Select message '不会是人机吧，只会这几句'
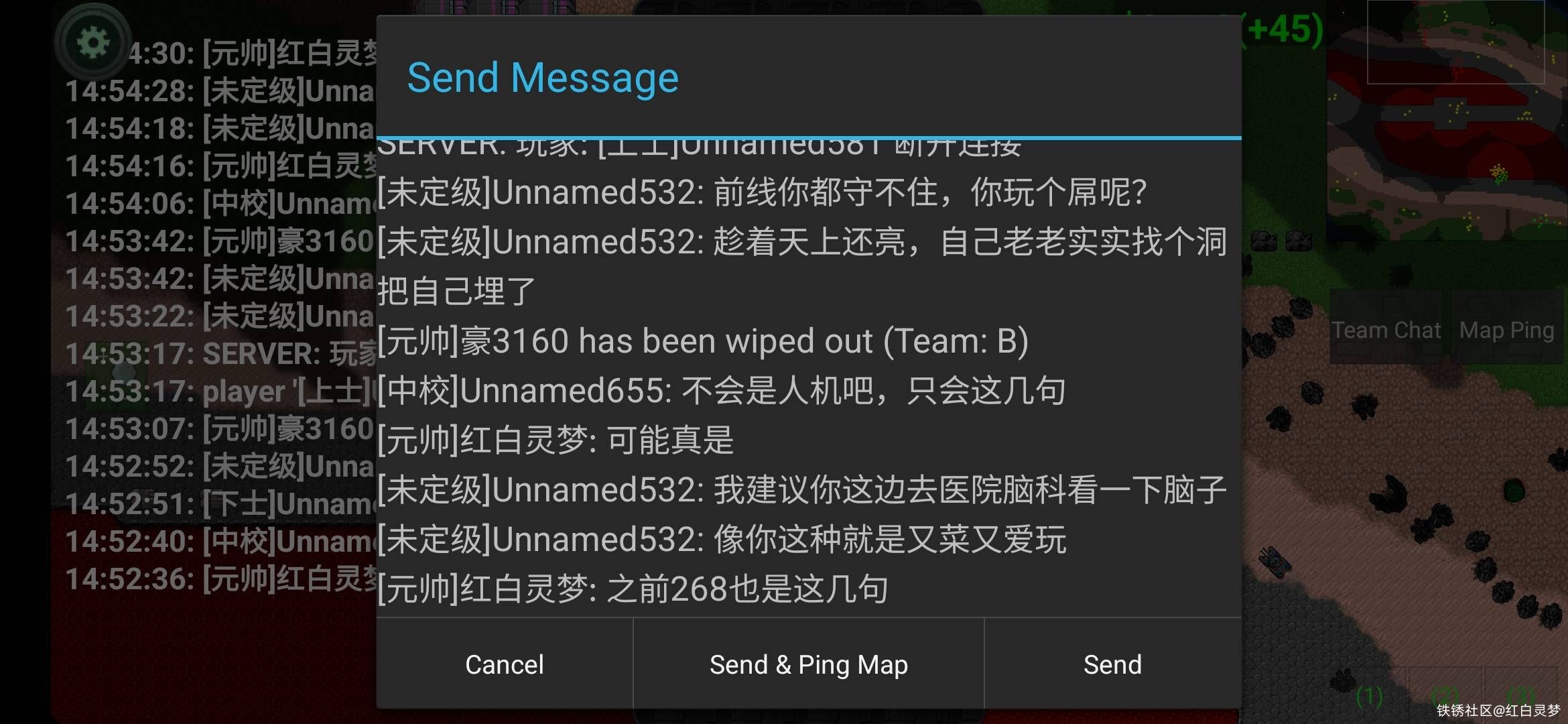 [x=722, y=390]
